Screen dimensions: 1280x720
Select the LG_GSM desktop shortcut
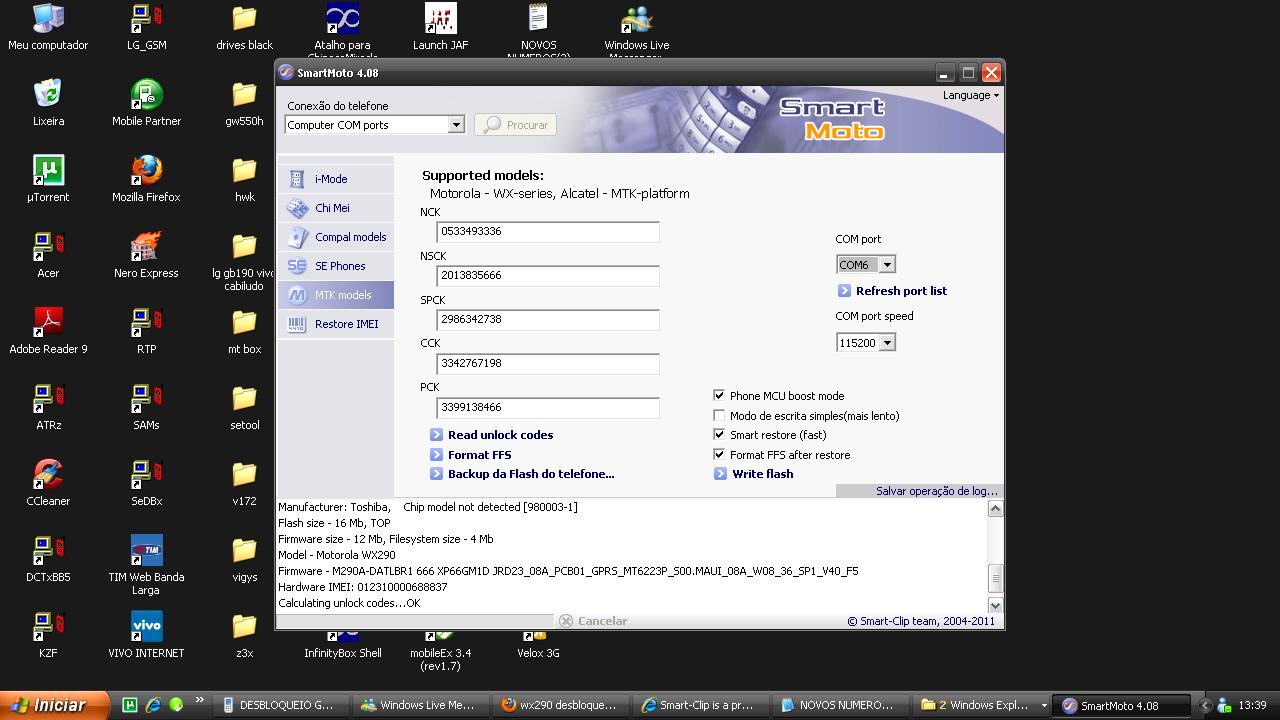pos(147,27)
